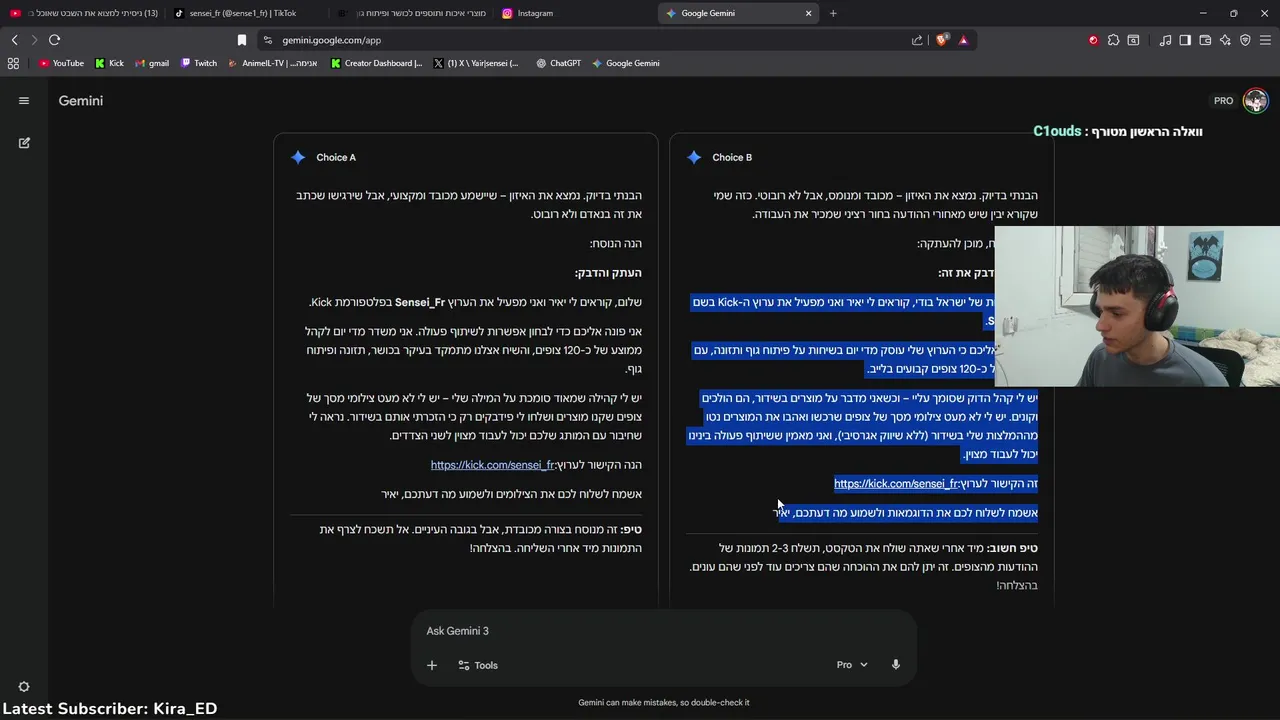The width and height of the screenshot is (1280, 720).
Task: Click the red recording extension icon
Action: pos(1093,40)
